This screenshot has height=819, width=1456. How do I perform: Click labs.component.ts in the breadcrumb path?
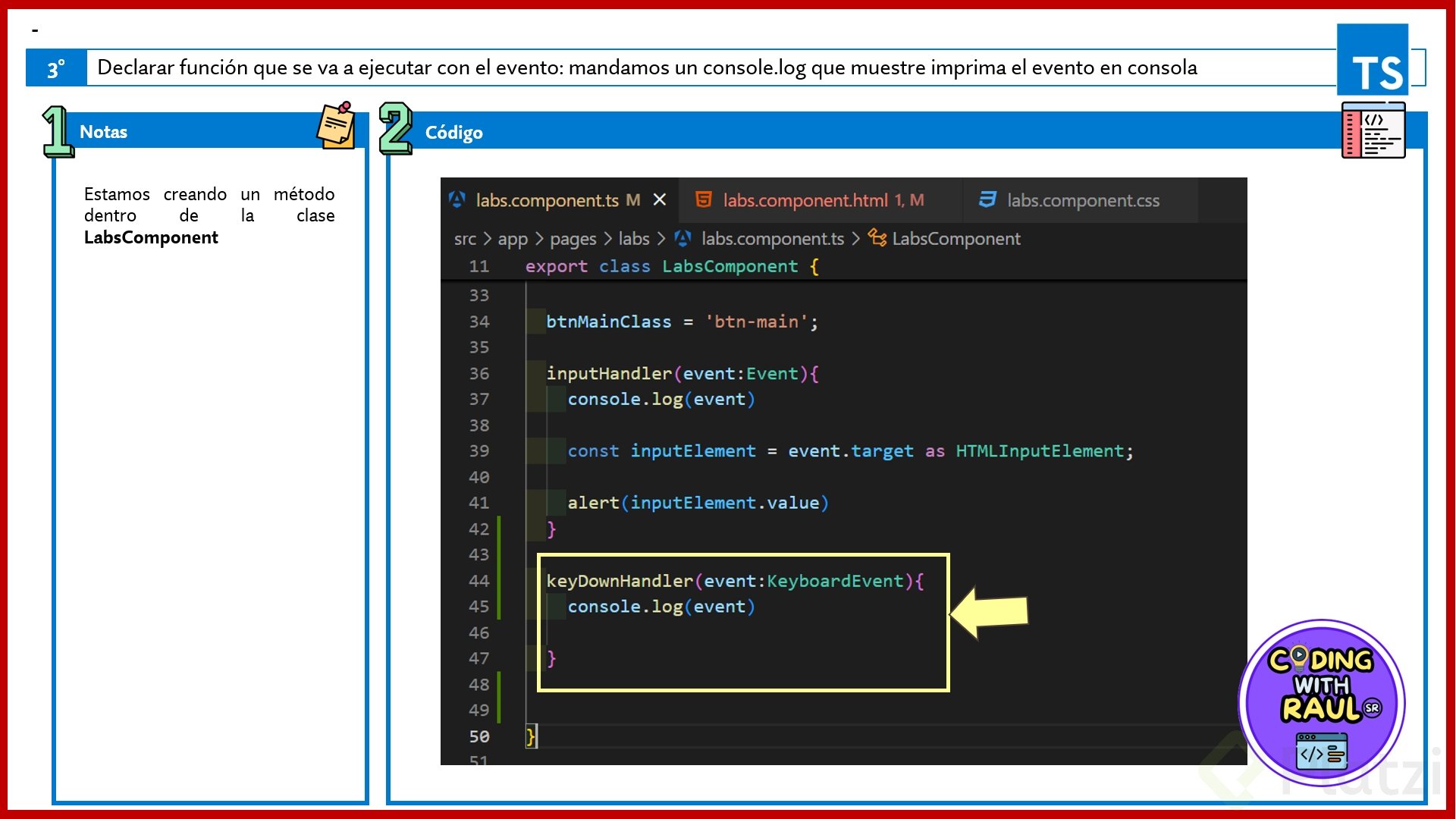click(x=772, y=239)
